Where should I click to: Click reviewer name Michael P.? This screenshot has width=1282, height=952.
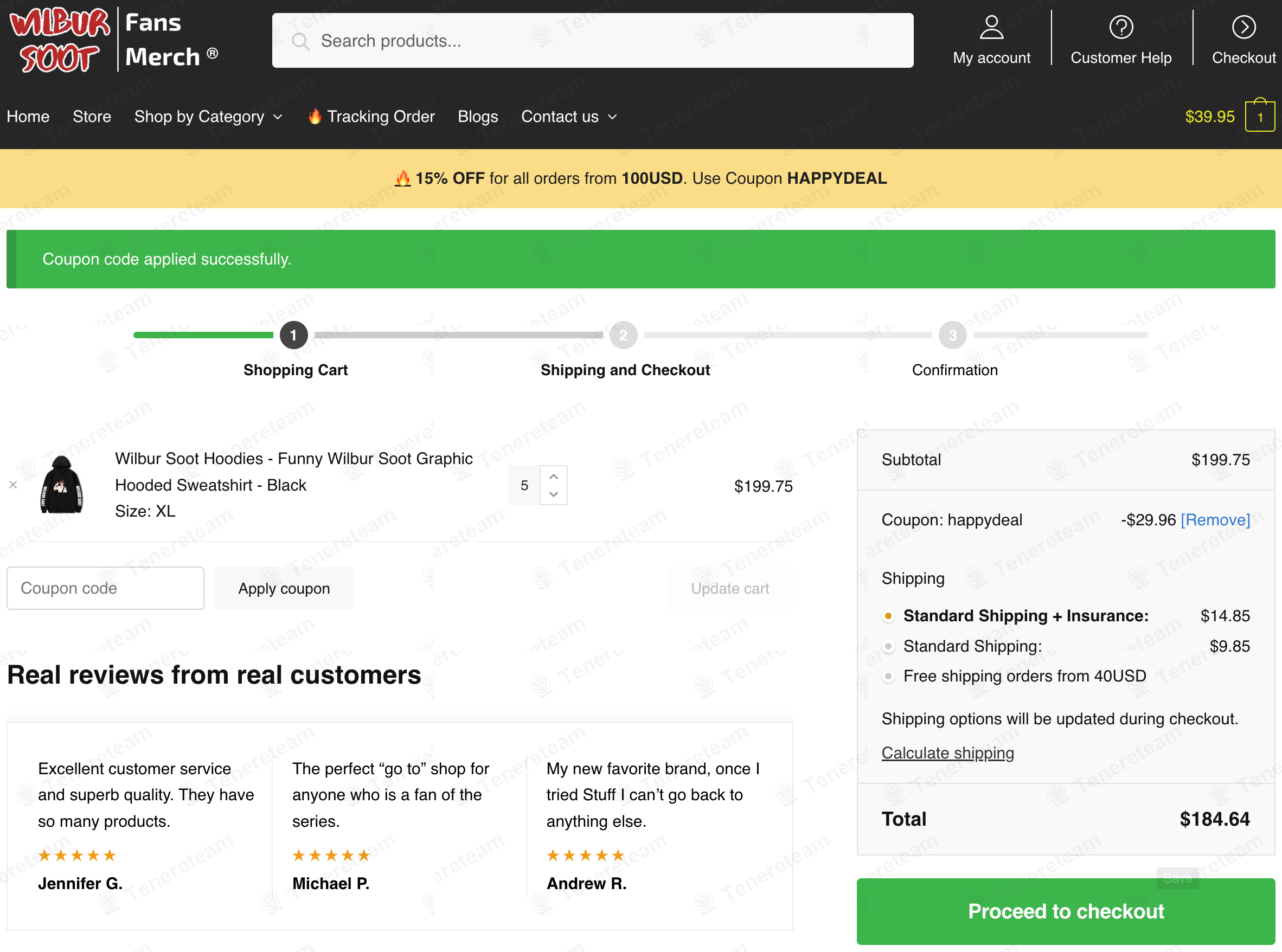[331, 884]
